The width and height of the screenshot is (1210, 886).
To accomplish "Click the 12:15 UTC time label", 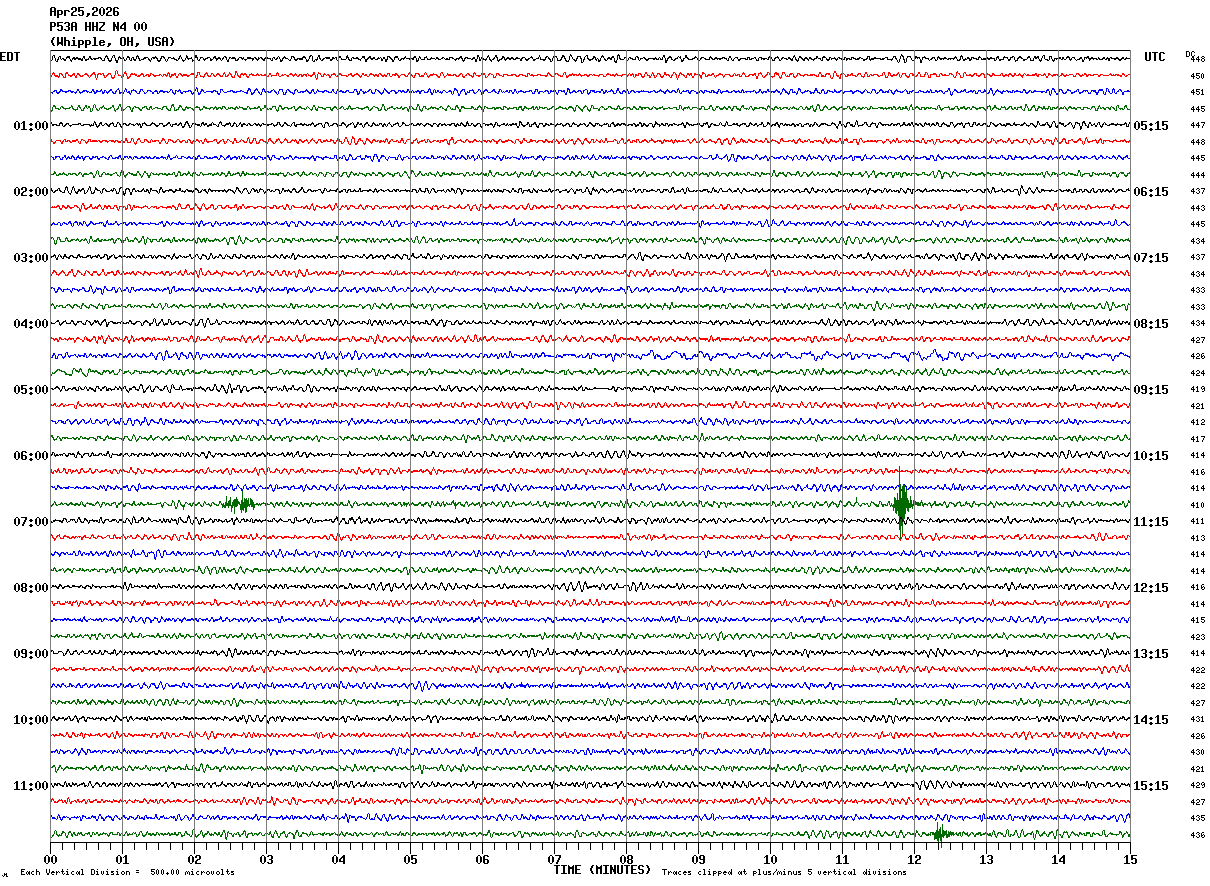I will (1151, 588).
